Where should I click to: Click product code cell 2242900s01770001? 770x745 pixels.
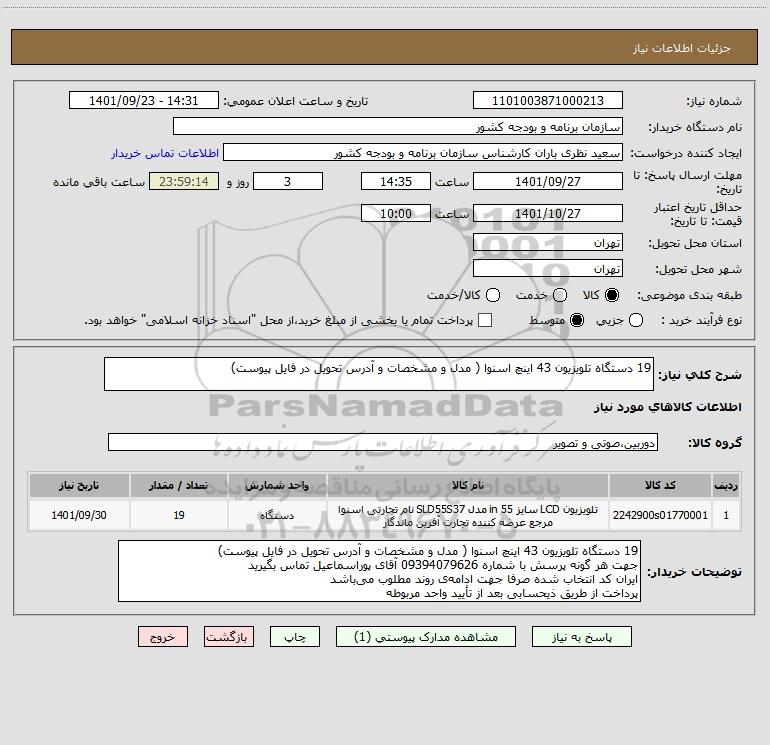(660, 515)
